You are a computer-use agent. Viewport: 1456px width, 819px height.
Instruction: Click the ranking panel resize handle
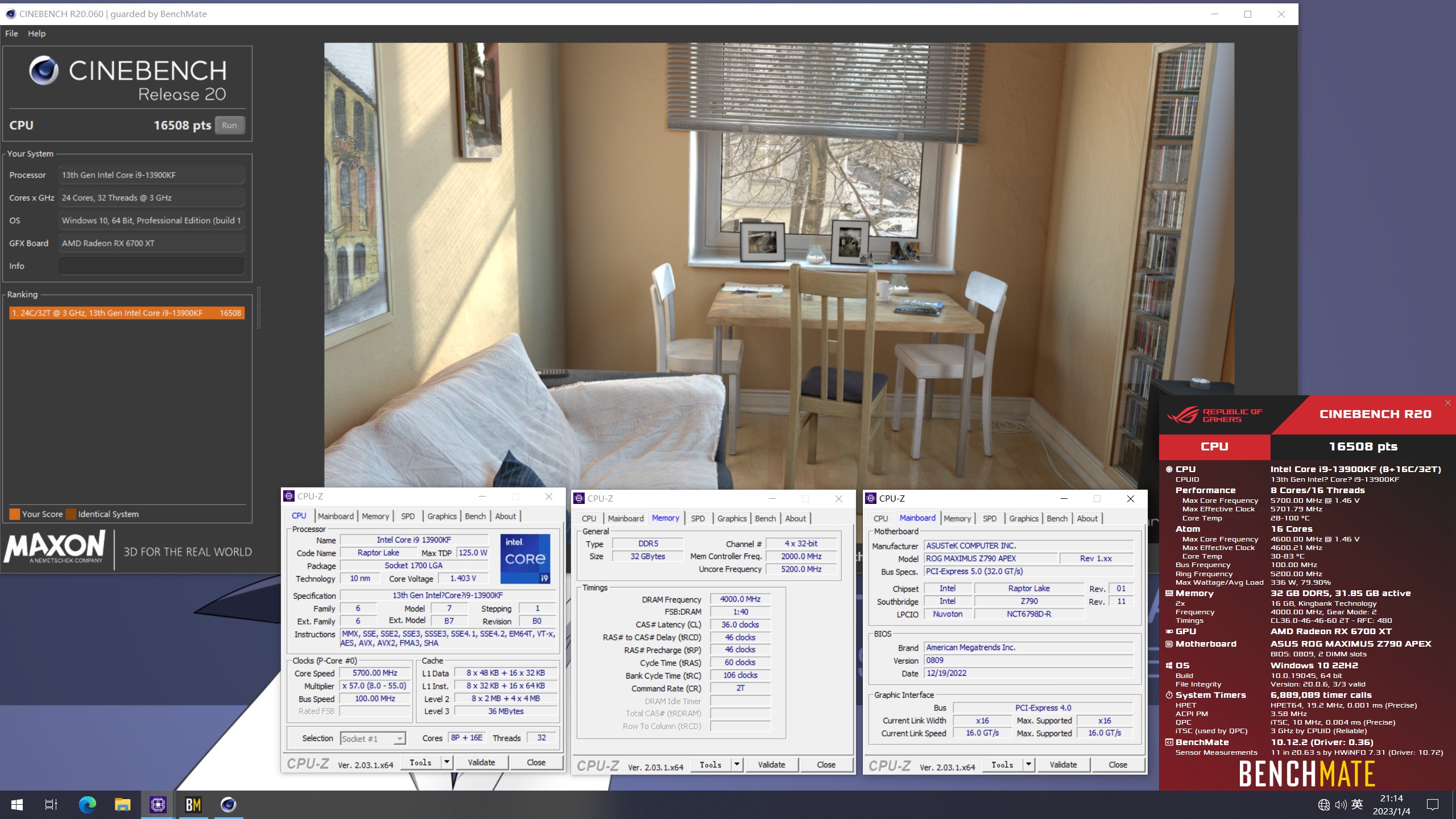coord(259,308)
